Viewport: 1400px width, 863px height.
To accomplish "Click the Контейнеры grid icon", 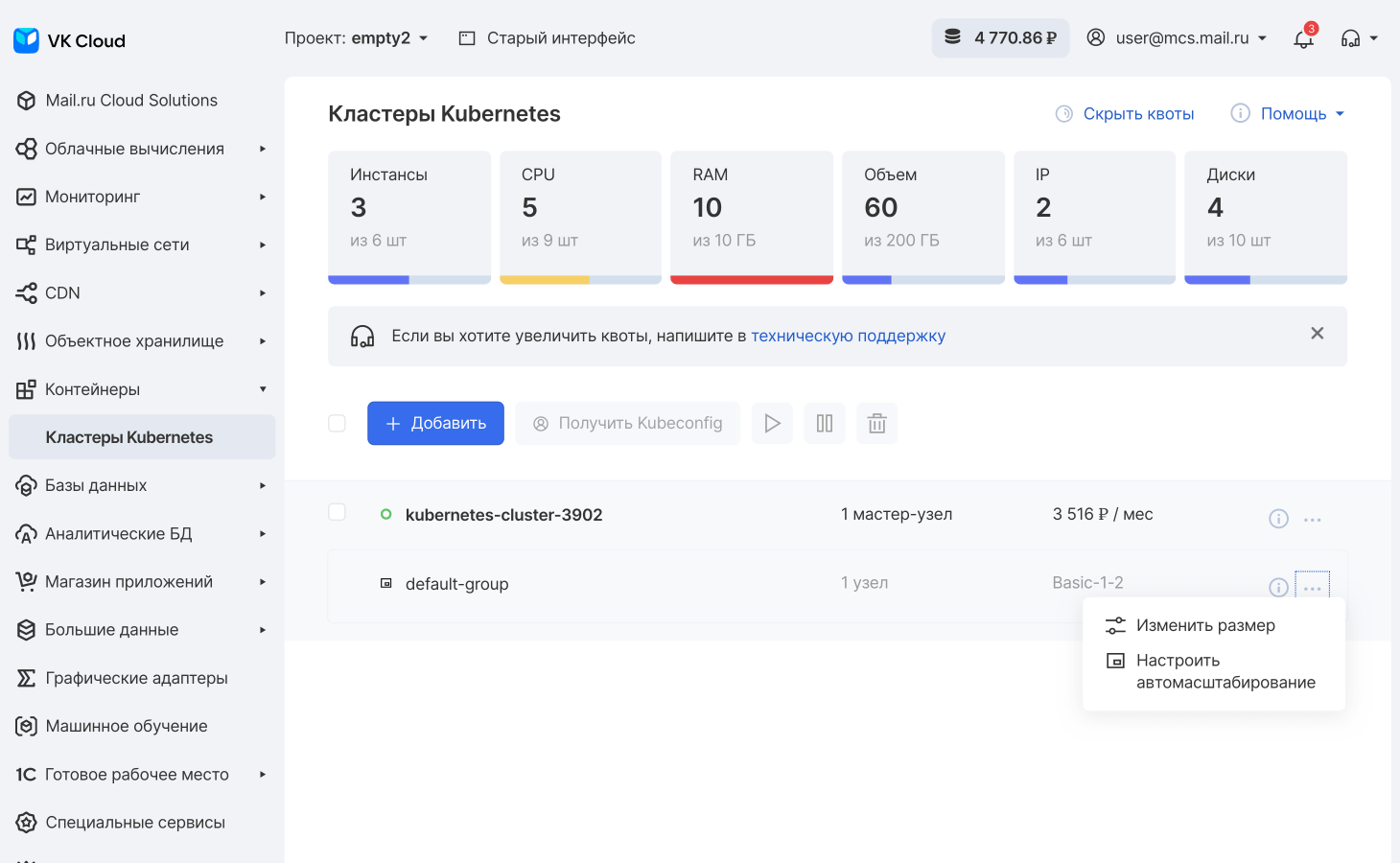I will point(27,389).
